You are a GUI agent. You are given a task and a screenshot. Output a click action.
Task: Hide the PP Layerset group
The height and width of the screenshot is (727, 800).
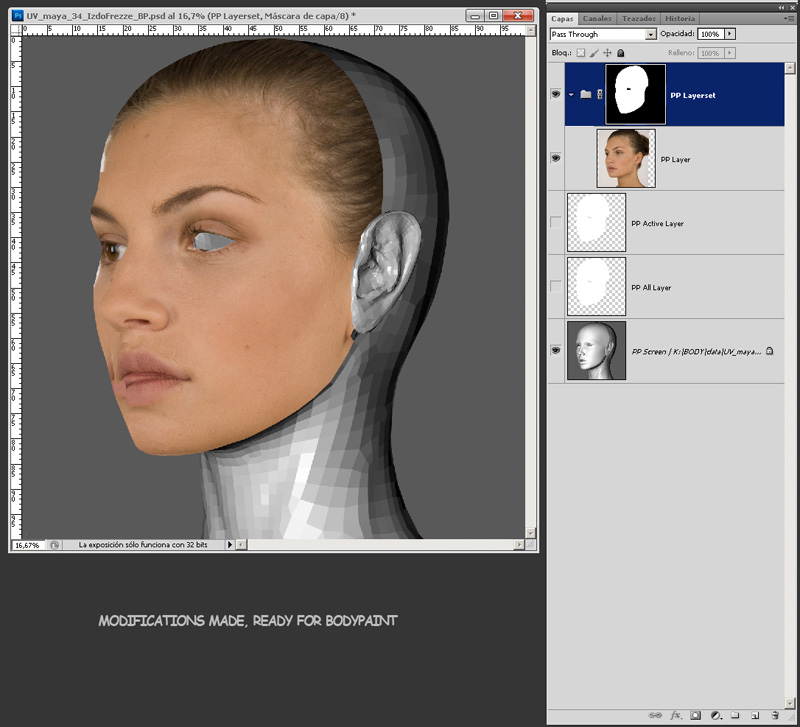click(x=556, y=94)
